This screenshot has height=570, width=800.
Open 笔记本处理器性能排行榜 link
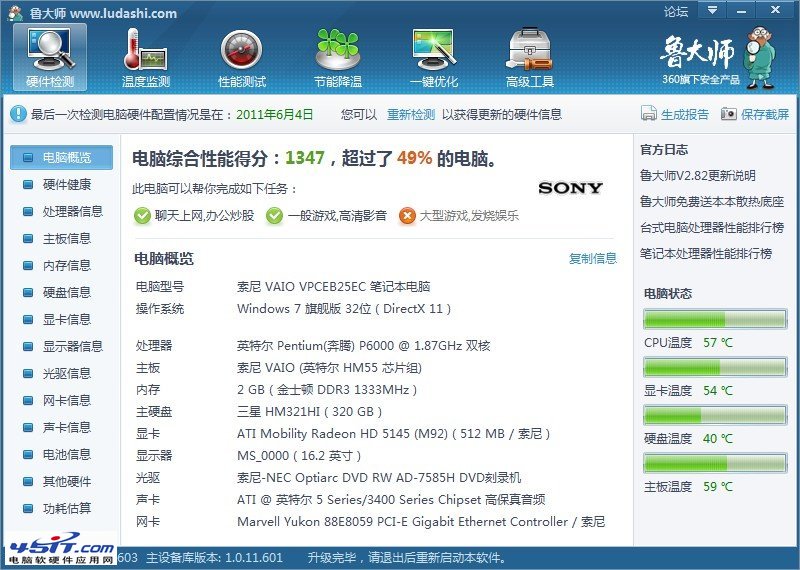point(706,254)
